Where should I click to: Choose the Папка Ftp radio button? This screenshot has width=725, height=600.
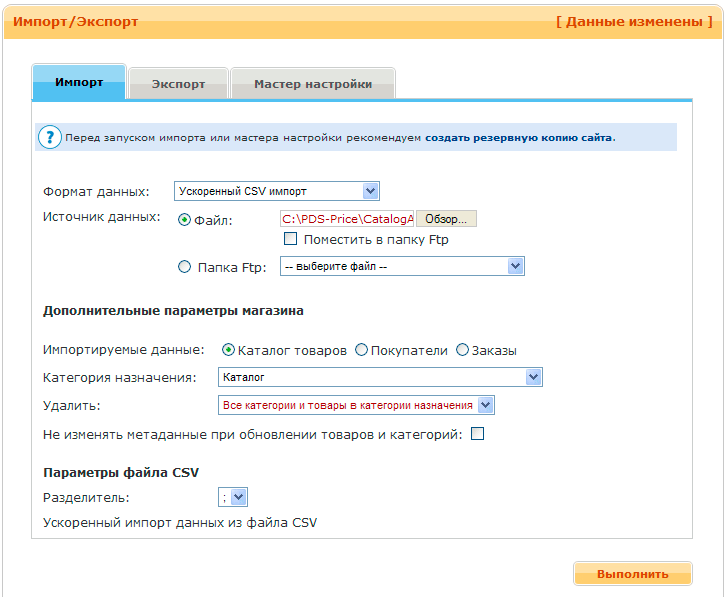(184, 266)
